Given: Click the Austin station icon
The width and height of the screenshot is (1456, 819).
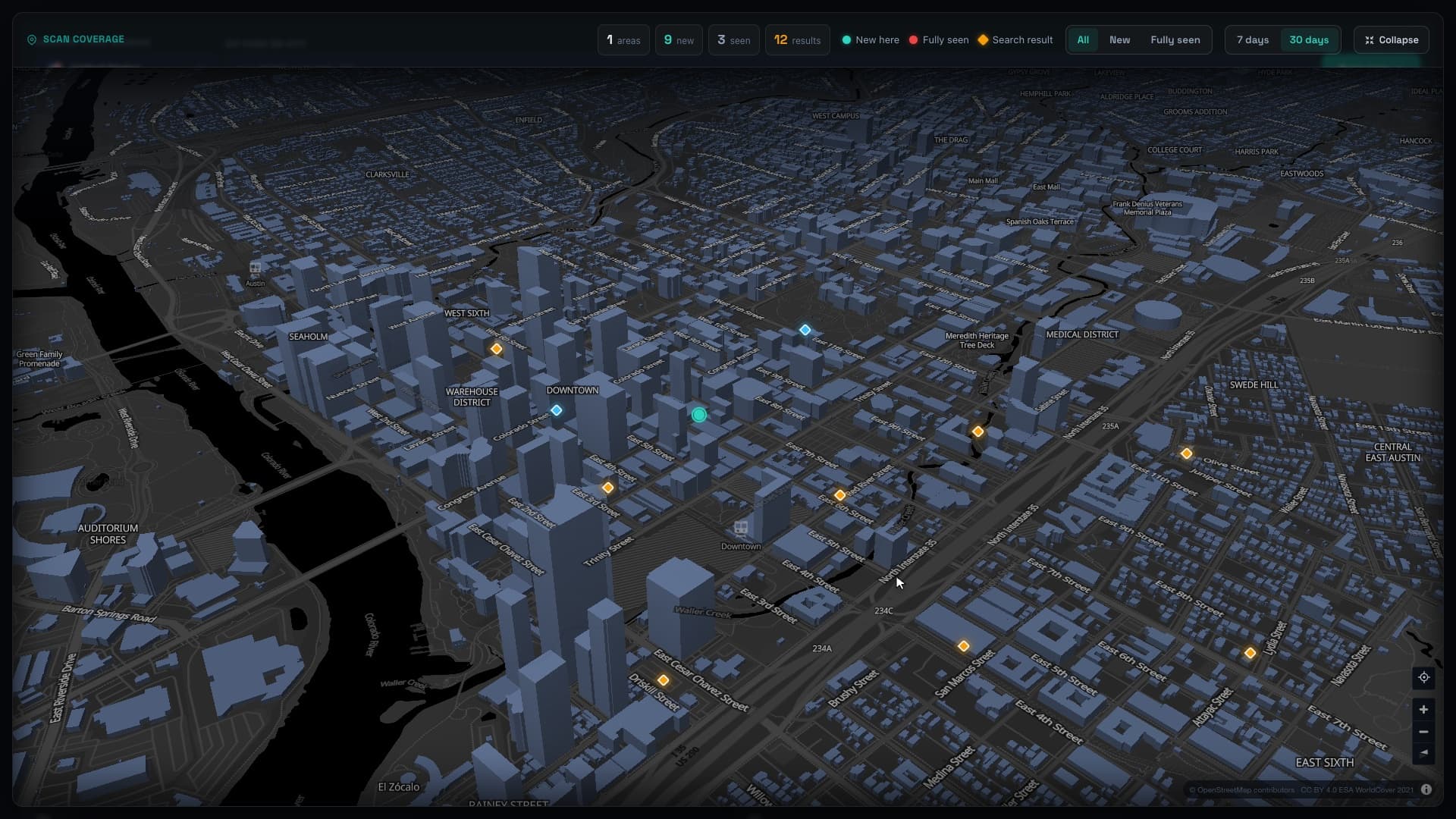Looking at the screenshot, I should coord(256,268).
